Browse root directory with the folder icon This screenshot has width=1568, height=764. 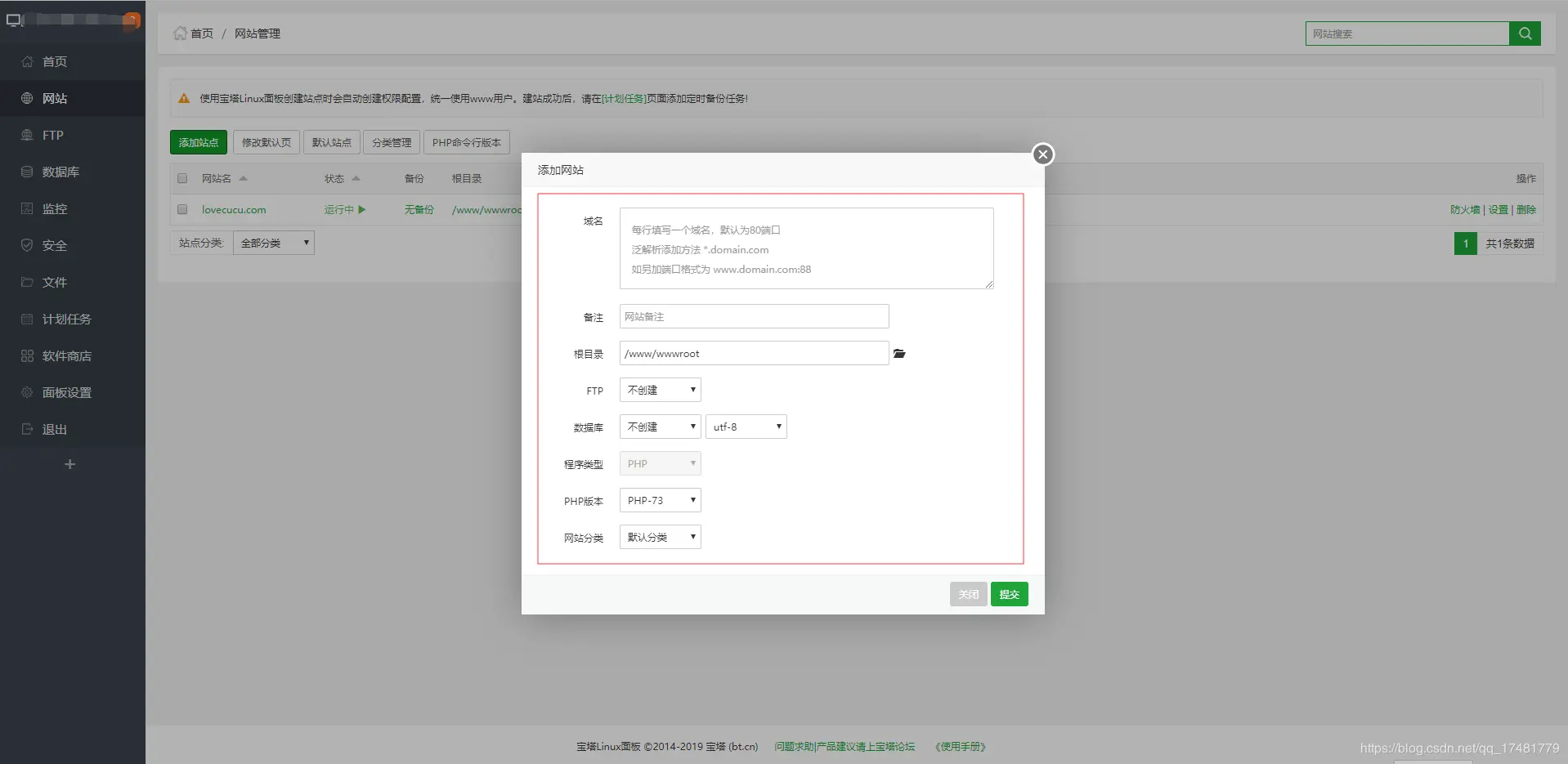(900, 353)
